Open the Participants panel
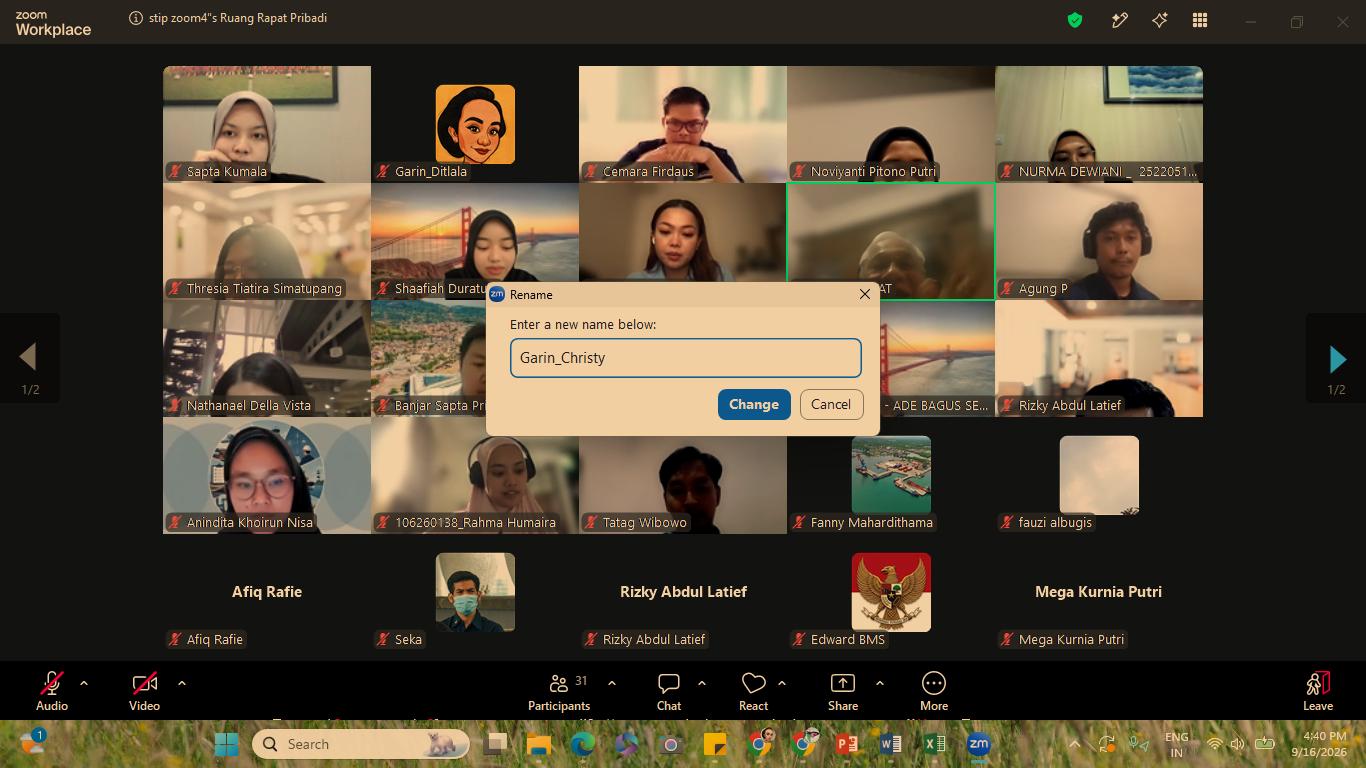1366x768 pixels. pyautogui.click(x=559, y=690)
